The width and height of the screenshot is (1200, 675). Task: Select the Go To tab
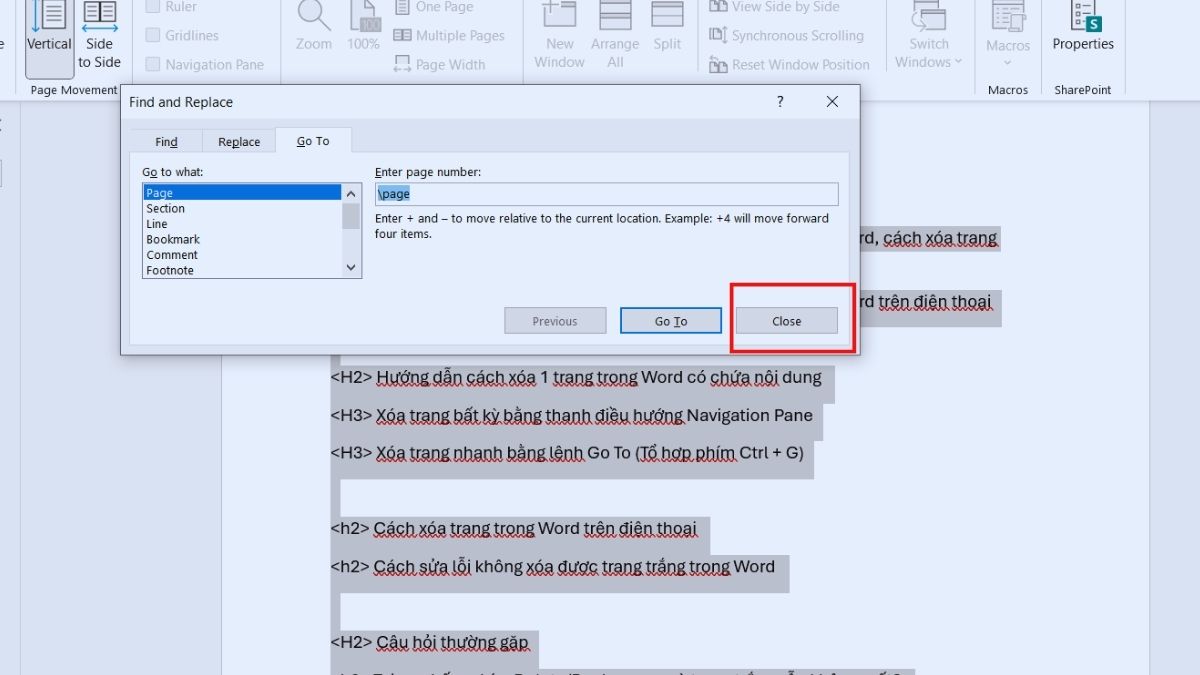pyautogui.click(x=313, y=141)
